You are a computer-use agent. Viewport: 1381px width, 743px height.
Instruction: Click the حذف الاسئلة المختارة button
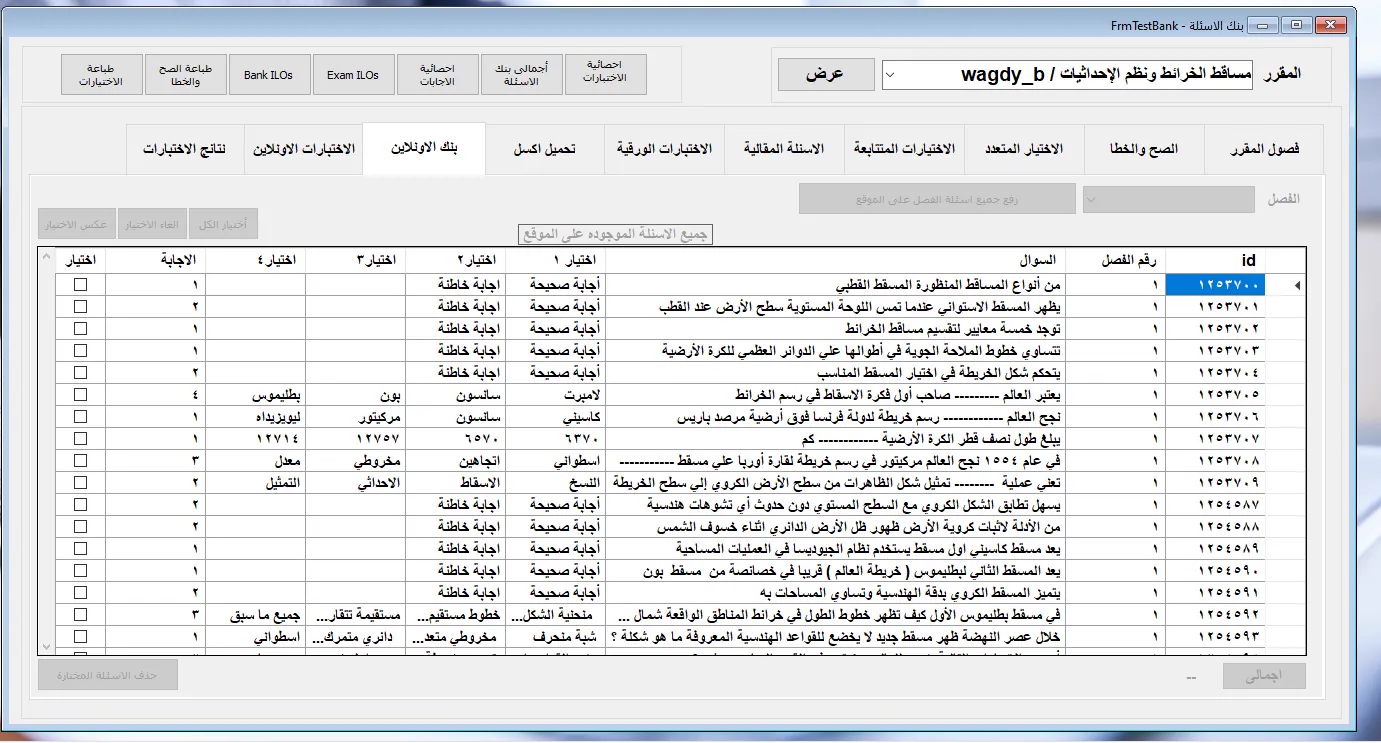coord(108,675)
